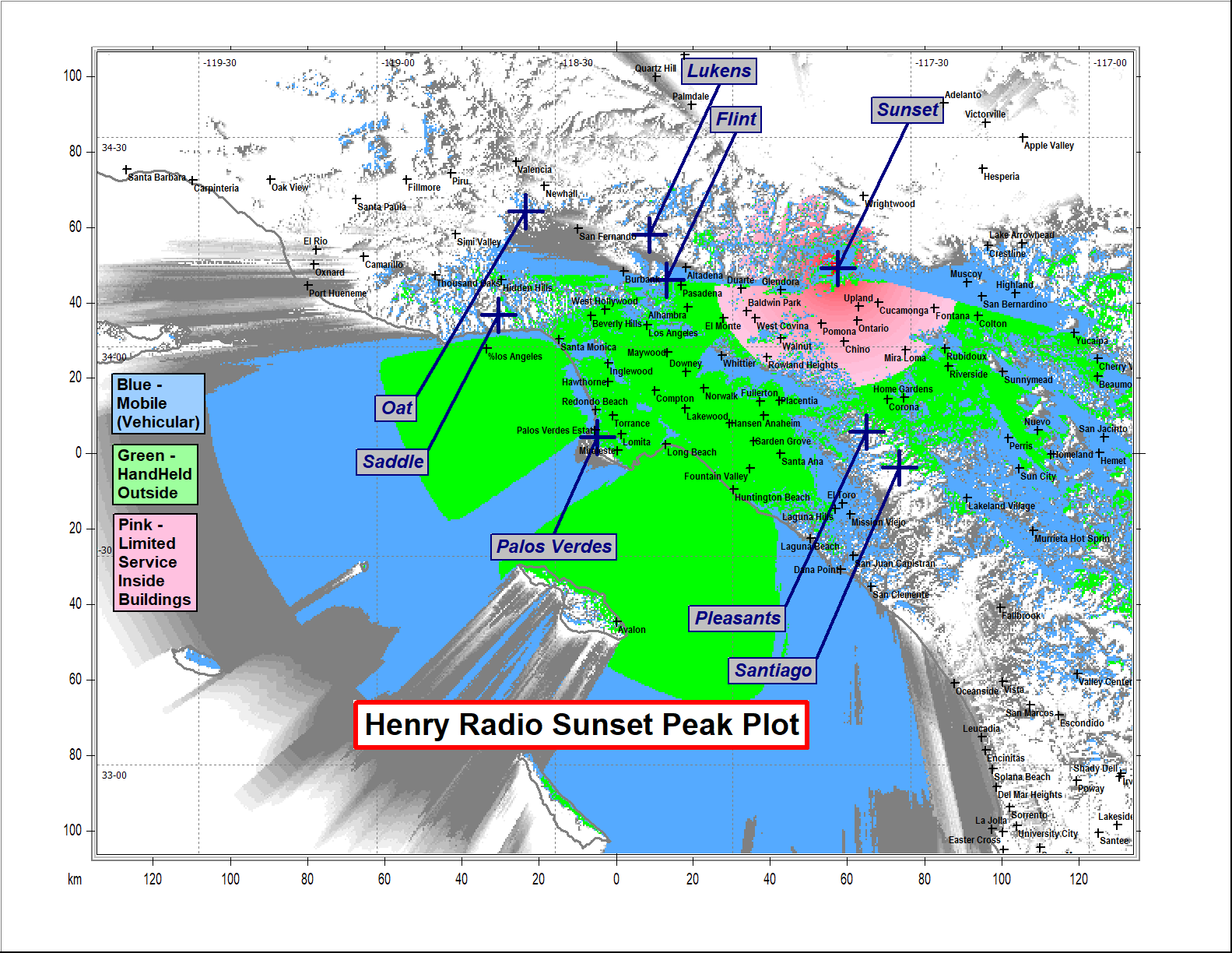The image size is (1232, 953).
Task: Click the Murrieta Hot Sprin city label
Action: (x=1072, y=539)
